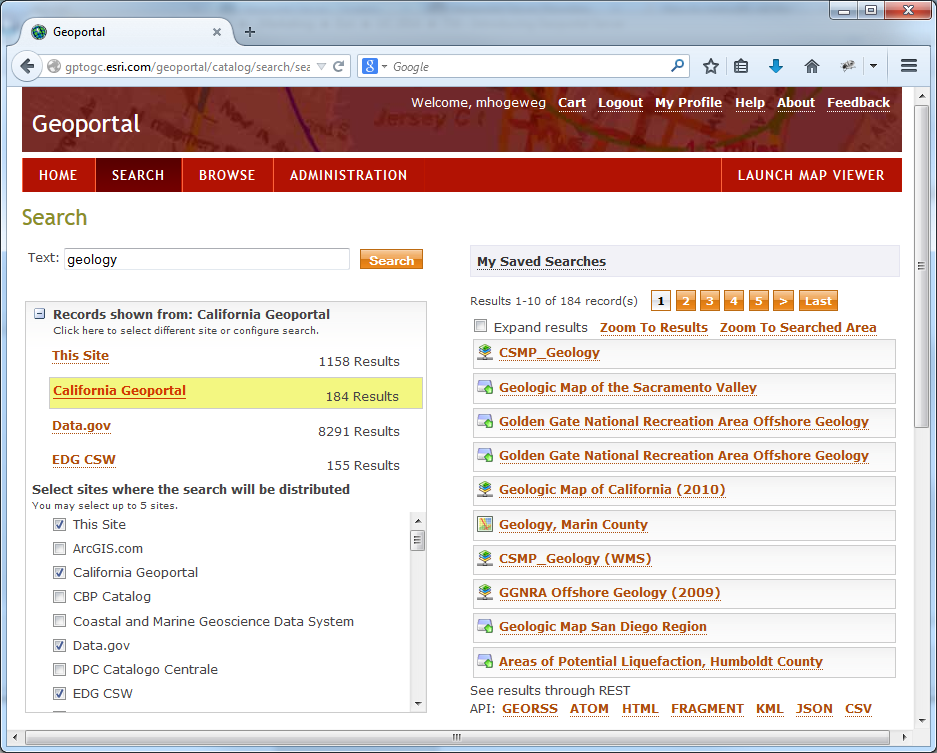Click the live data icon beside CSMP_Geology

tap(484, 352)
